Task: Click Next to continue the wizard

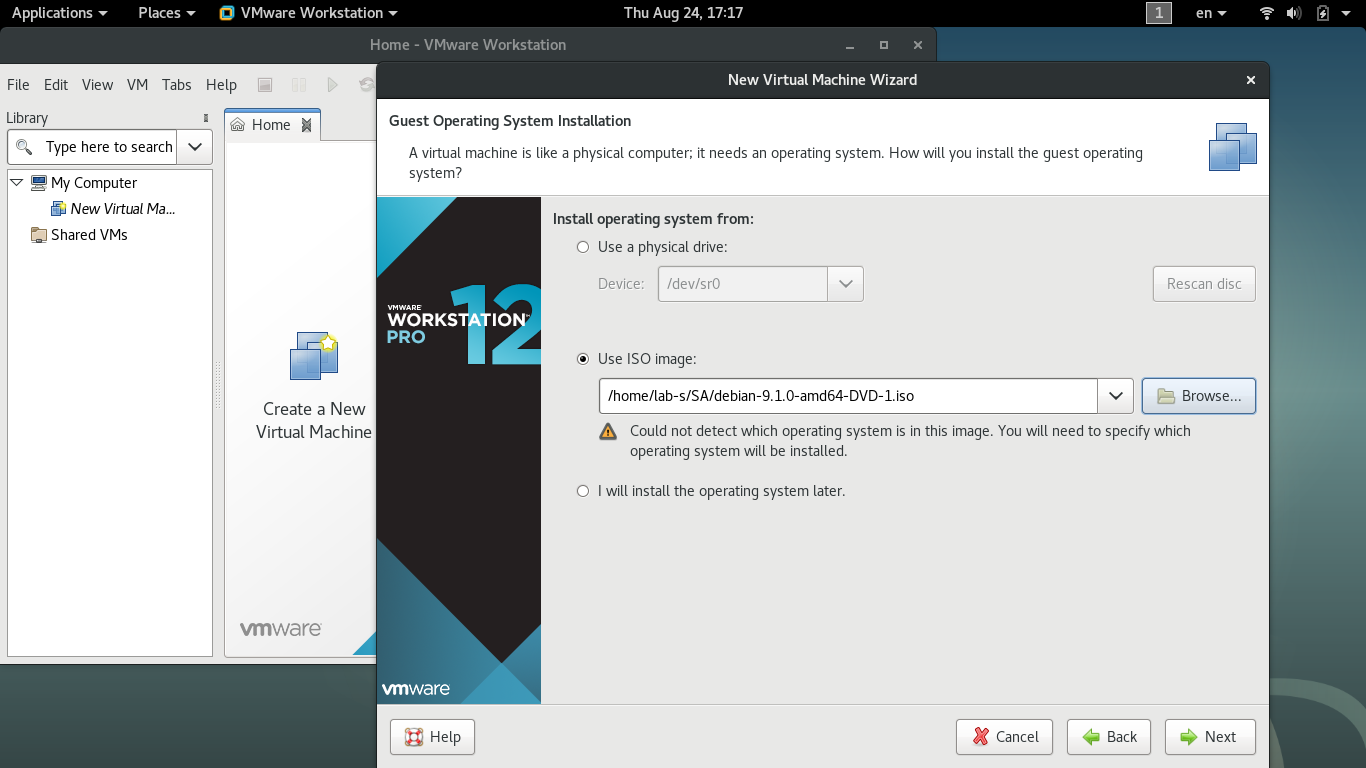Action: point(1209,737)
